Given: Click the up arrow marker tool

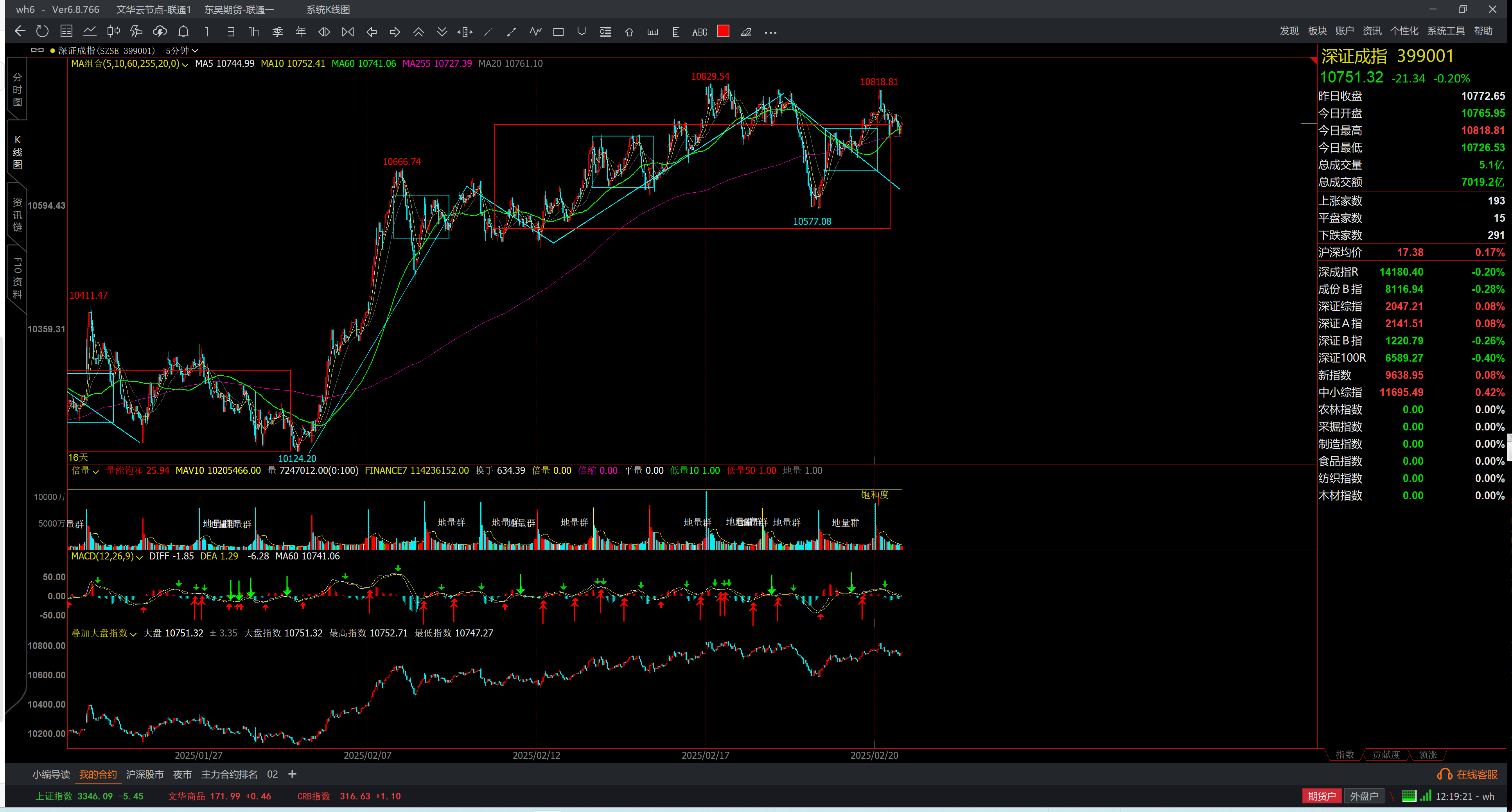Looking at the screenshot, I should (x=629, y=32).
